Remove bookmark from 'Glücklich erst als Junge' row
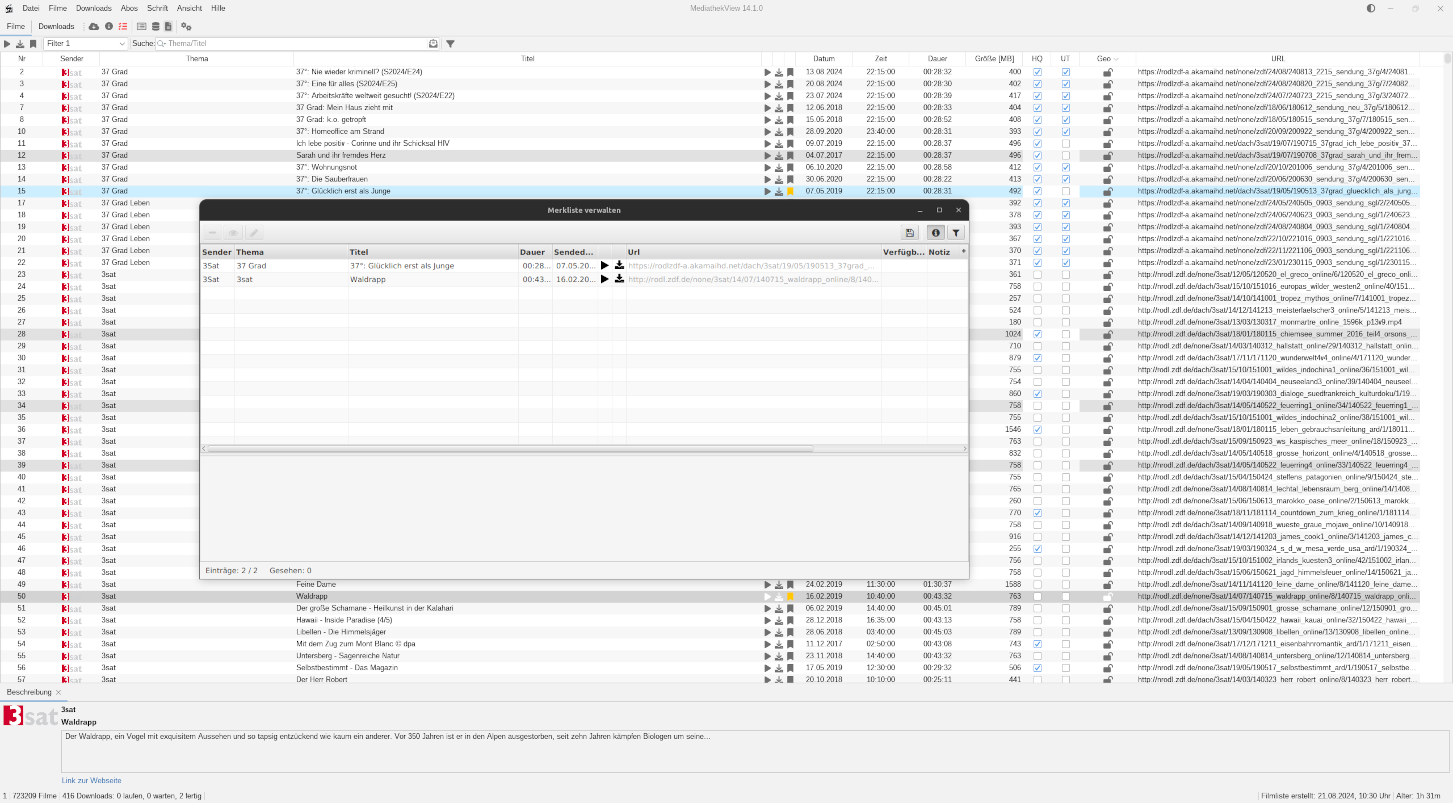The width and height of the screenshot is (1453, 803). coord(790,191)
